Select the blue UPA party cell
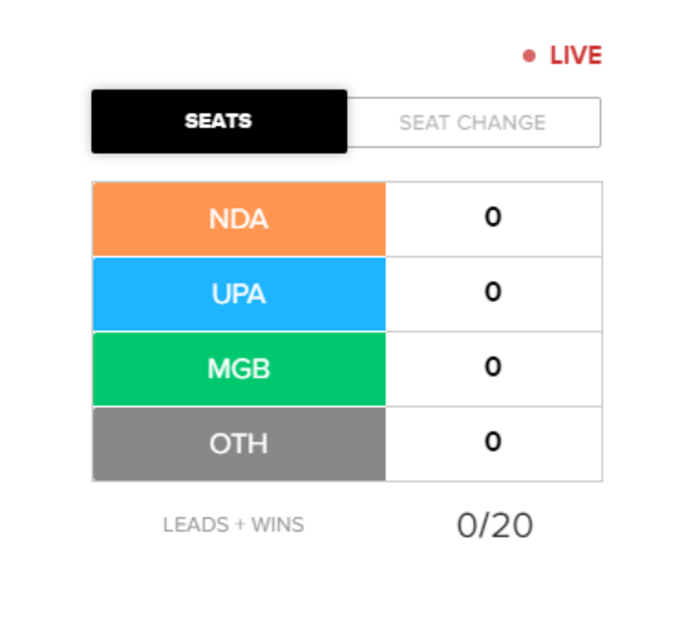This screenshot has height=634, width=680. [239, 294]
